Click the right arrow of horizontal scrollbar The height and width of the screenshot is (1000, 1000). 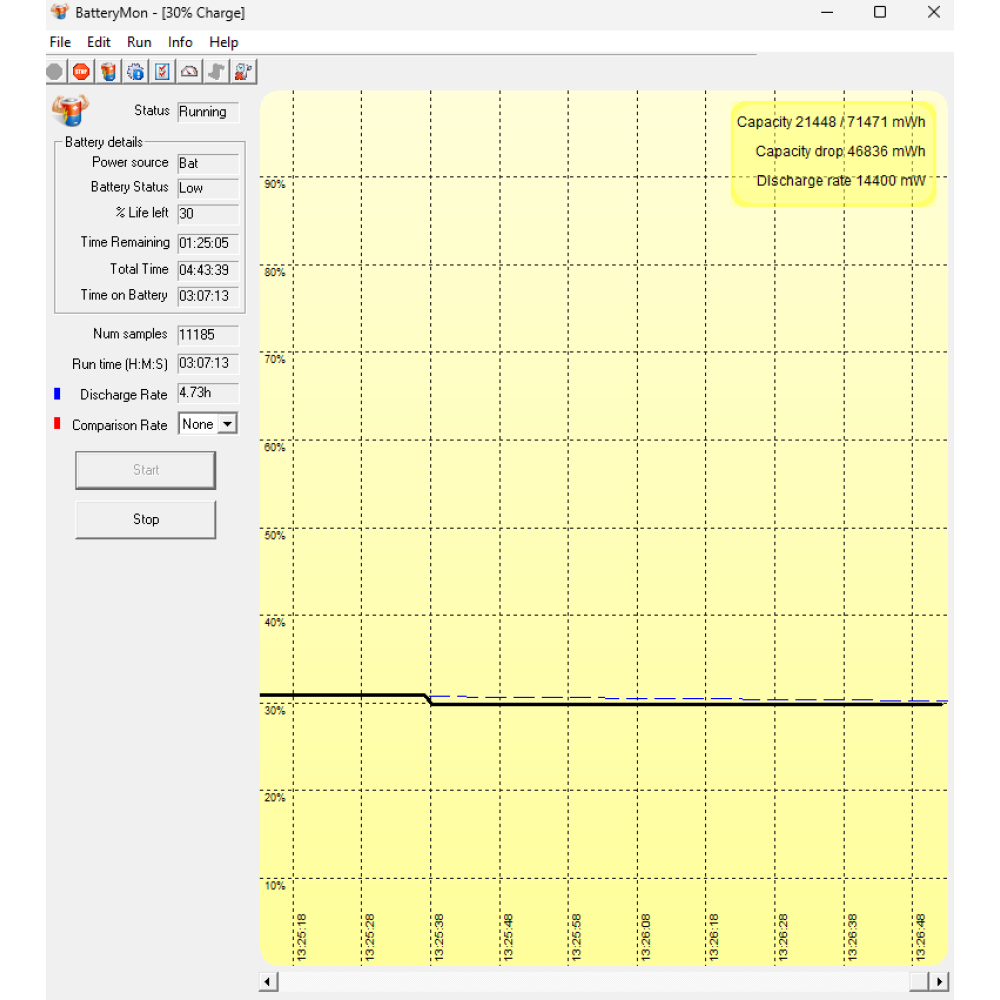pyautogui.click(x=939, y=982)
